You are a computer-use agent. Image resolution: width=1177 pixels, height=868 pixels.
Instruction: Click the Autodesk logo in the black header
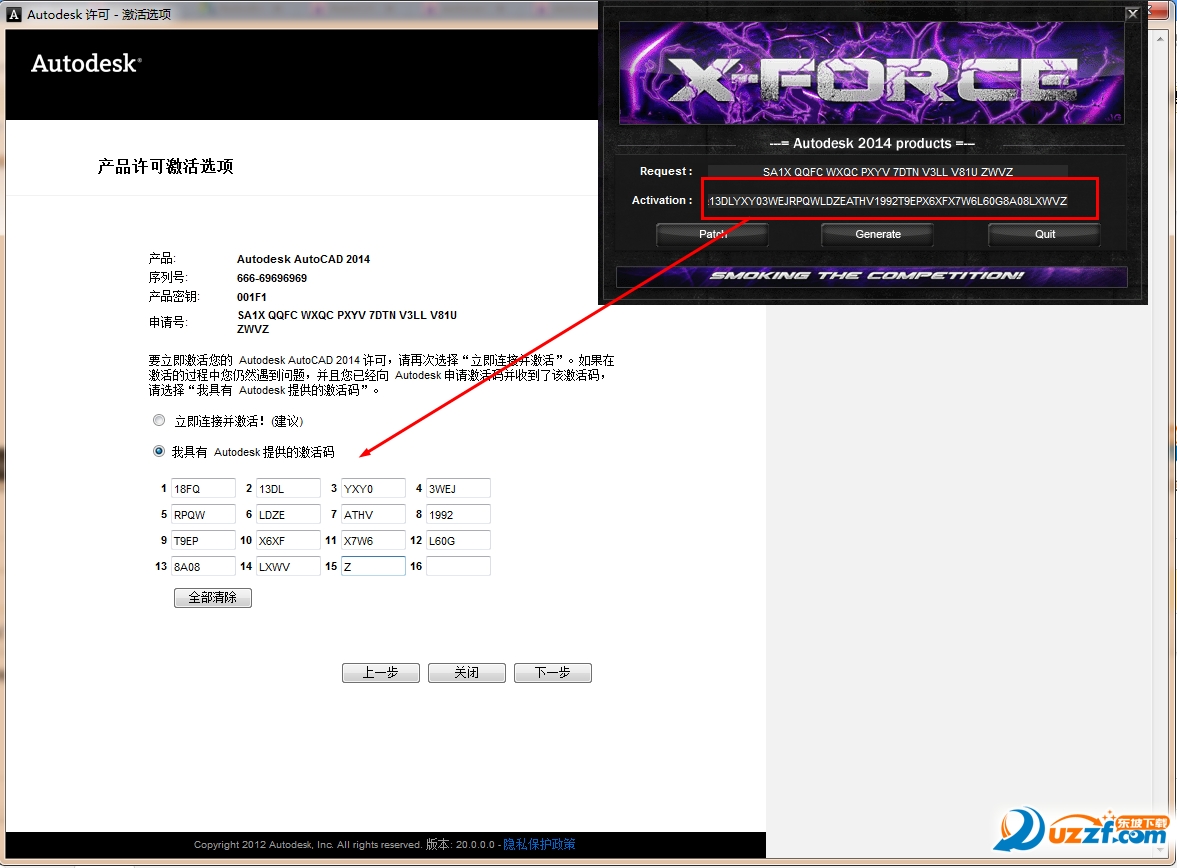coord(86,63)
